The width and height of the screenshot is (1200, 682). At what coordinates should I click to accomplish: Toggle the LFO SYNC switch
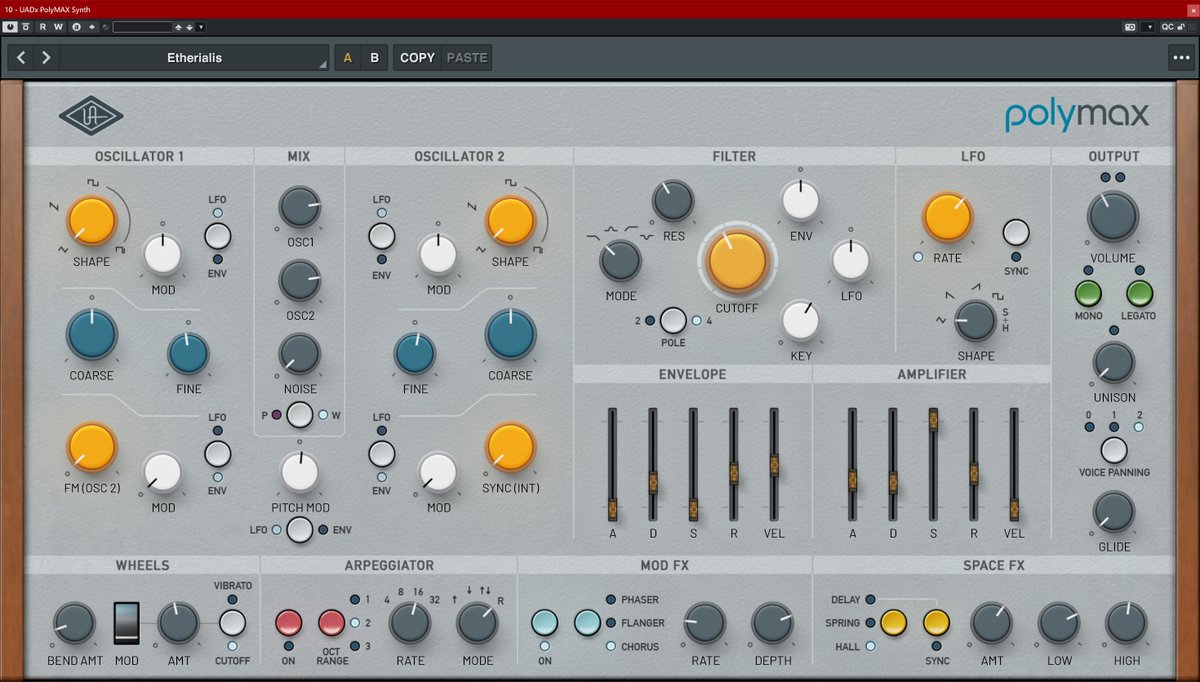click(1016, 233)
